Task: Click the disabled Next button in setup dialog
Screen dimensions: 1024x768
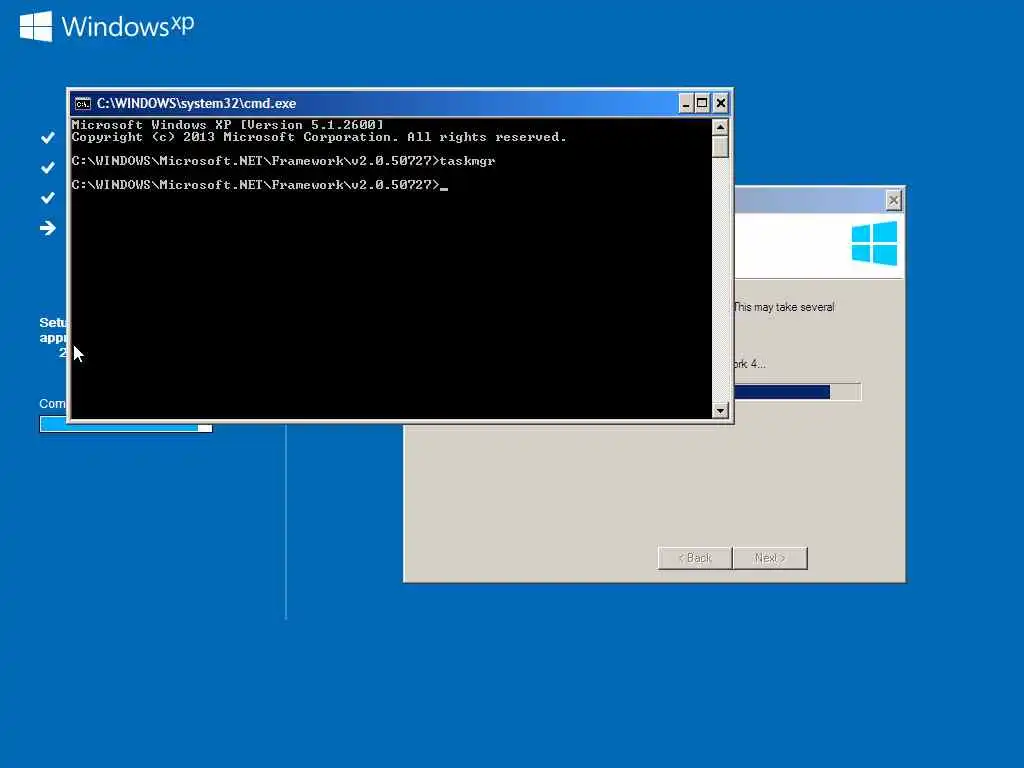Action: click(x=770, y=558)
